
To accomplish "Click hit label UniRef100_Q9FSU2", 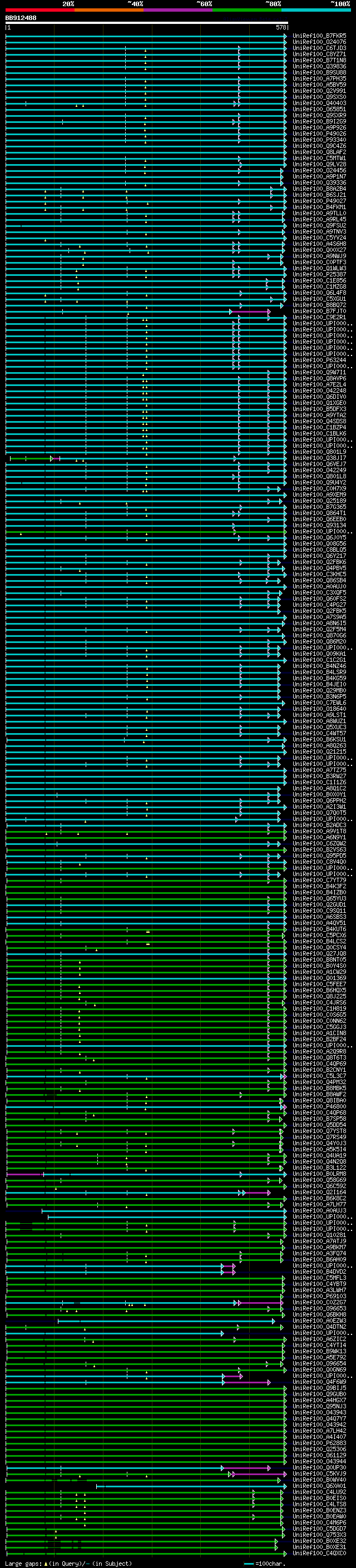I will point(319,226).
